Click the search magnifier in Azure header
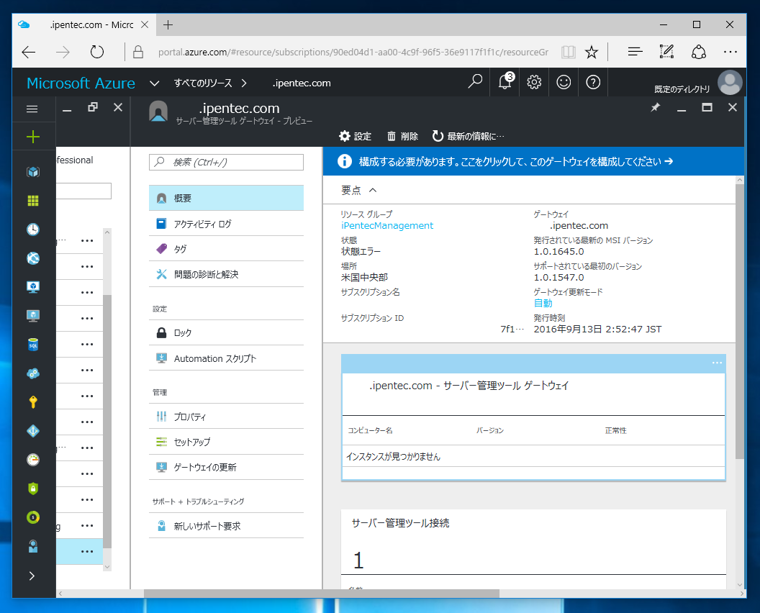Screen dimensions: 760x613 click(x=475, y=81)
